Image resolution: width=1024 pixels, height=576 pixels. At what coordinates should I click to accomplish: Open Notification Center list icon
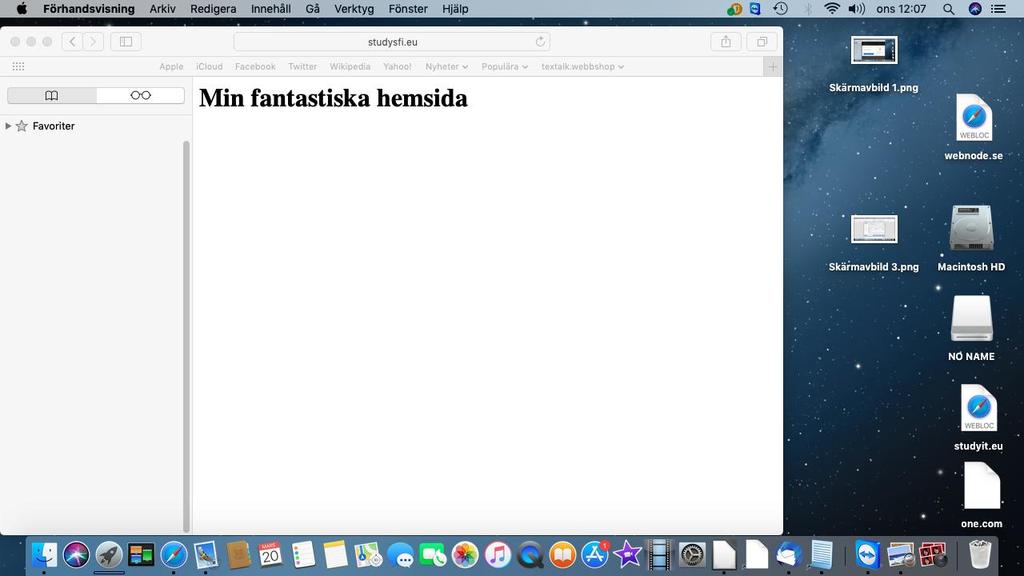999,8
